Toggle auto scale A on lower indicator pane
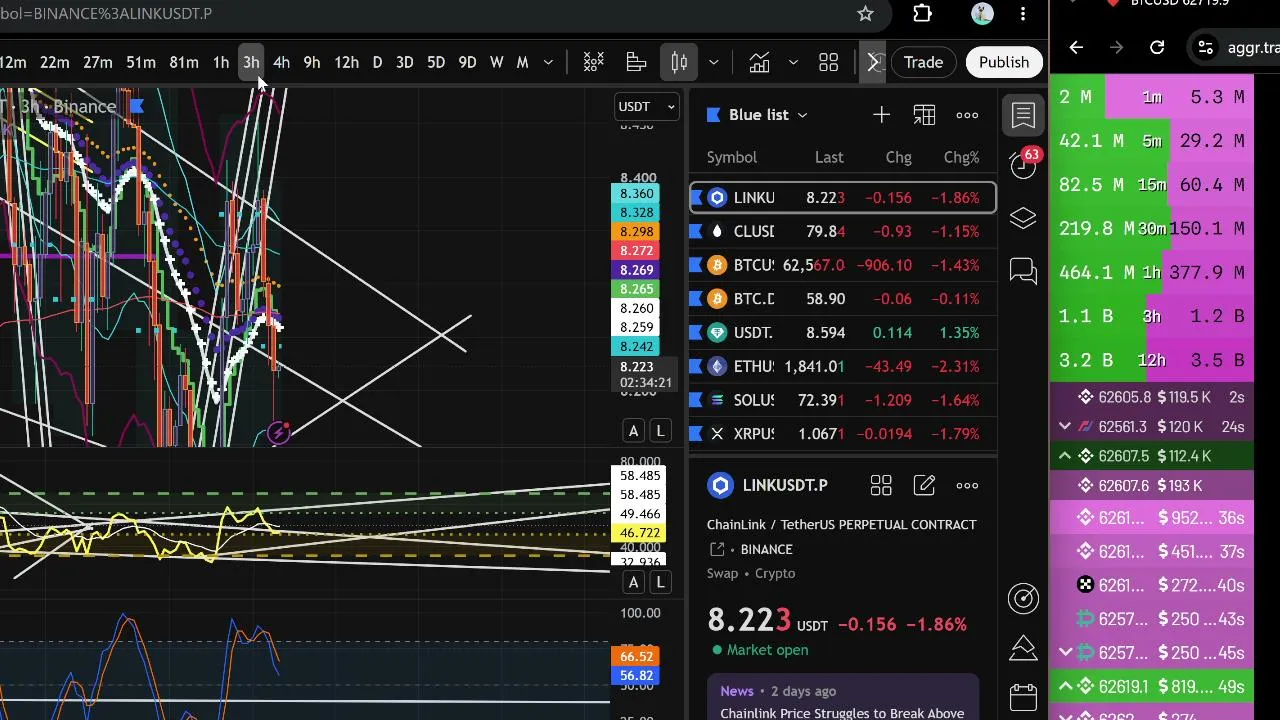This screenshot has height=720, width=1280. pos(633,583)
